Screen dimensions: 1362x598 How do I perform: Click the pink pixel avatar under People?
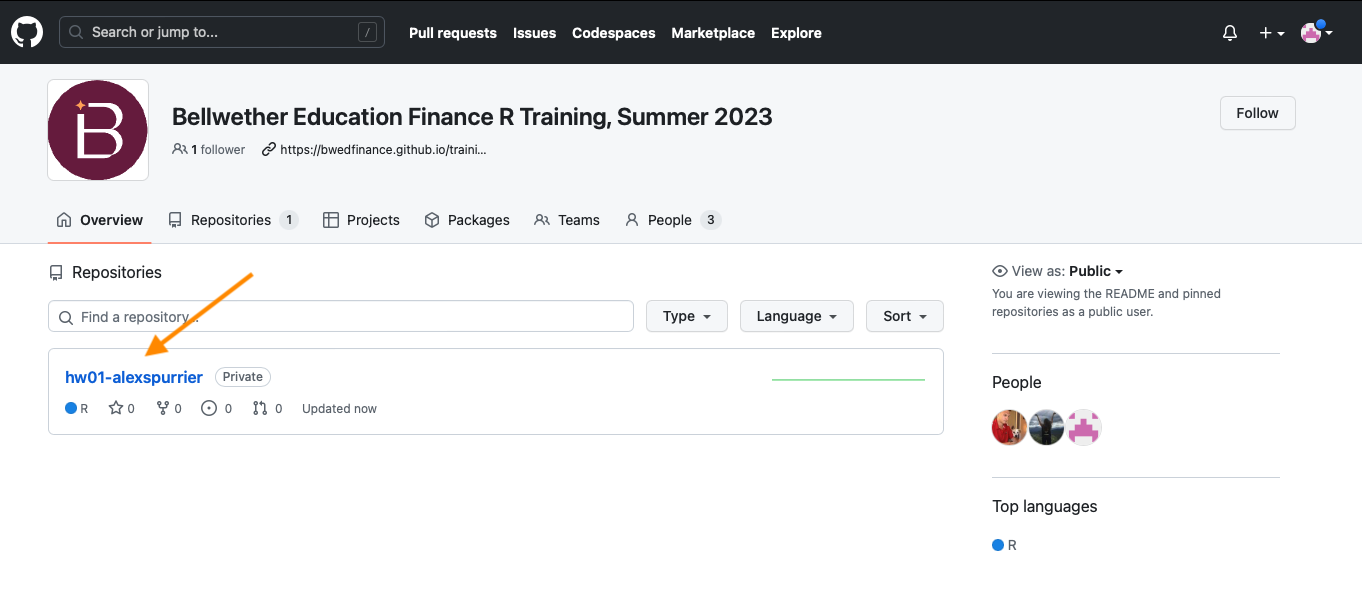(1083, 428)
